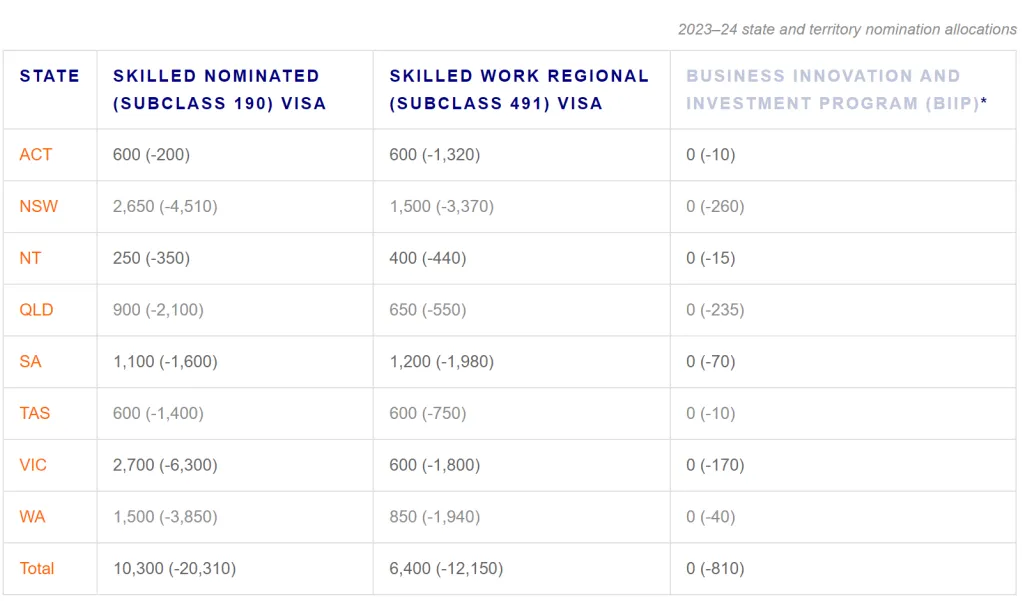Screen dimensions: 1022x601
Task: Open the SA state link
Action: coord(31,361)
